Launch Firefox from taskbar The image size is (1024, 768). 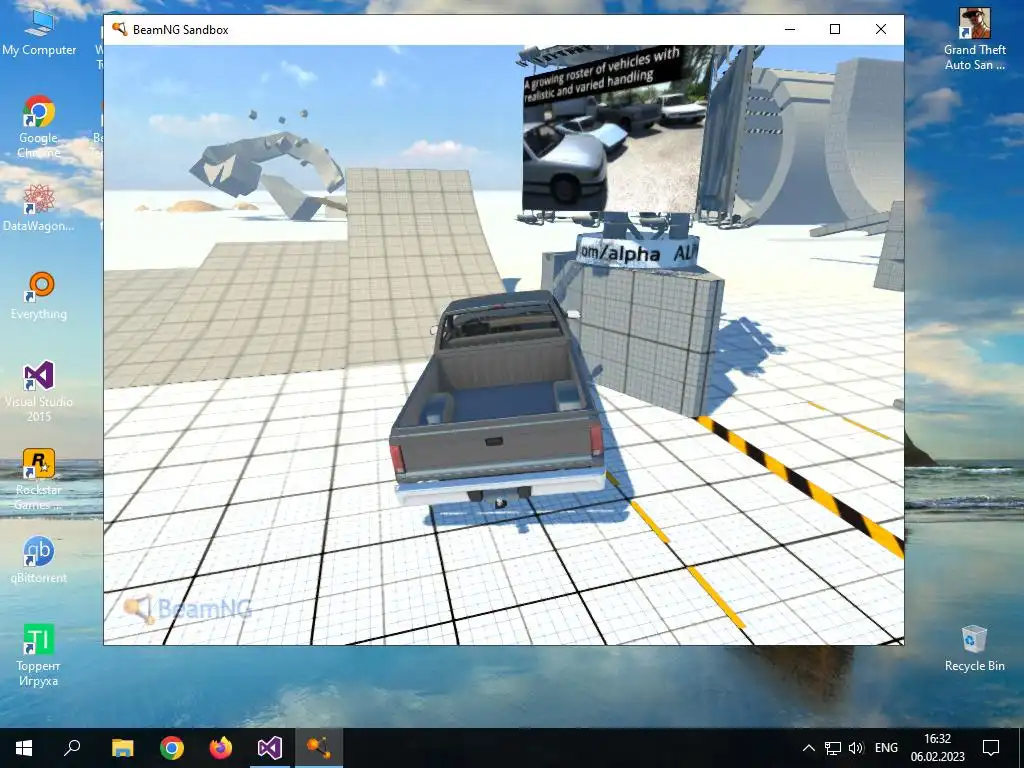221,748
